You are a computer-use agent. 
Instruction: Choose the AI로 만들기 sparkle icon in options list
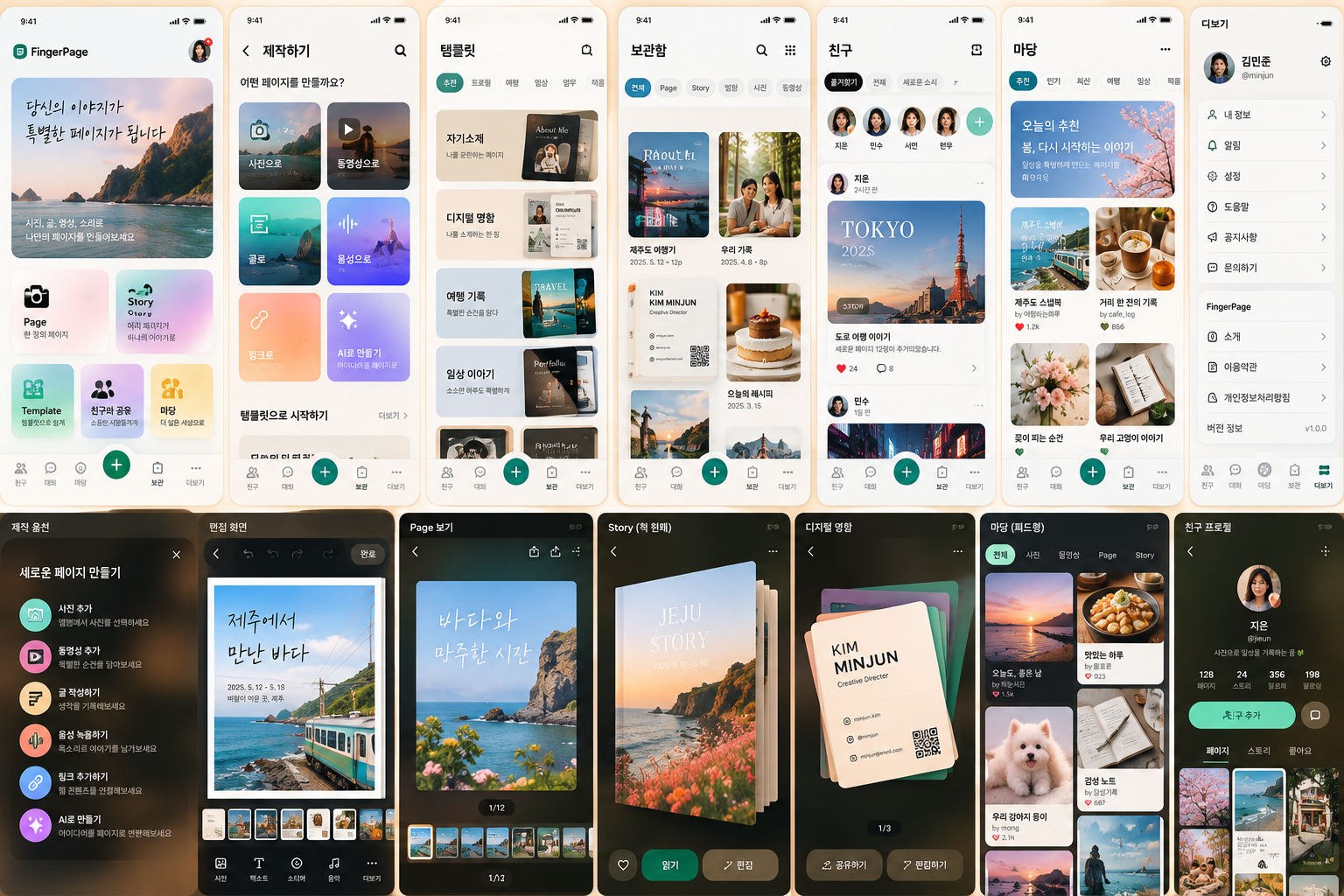(x=35, y=825)
